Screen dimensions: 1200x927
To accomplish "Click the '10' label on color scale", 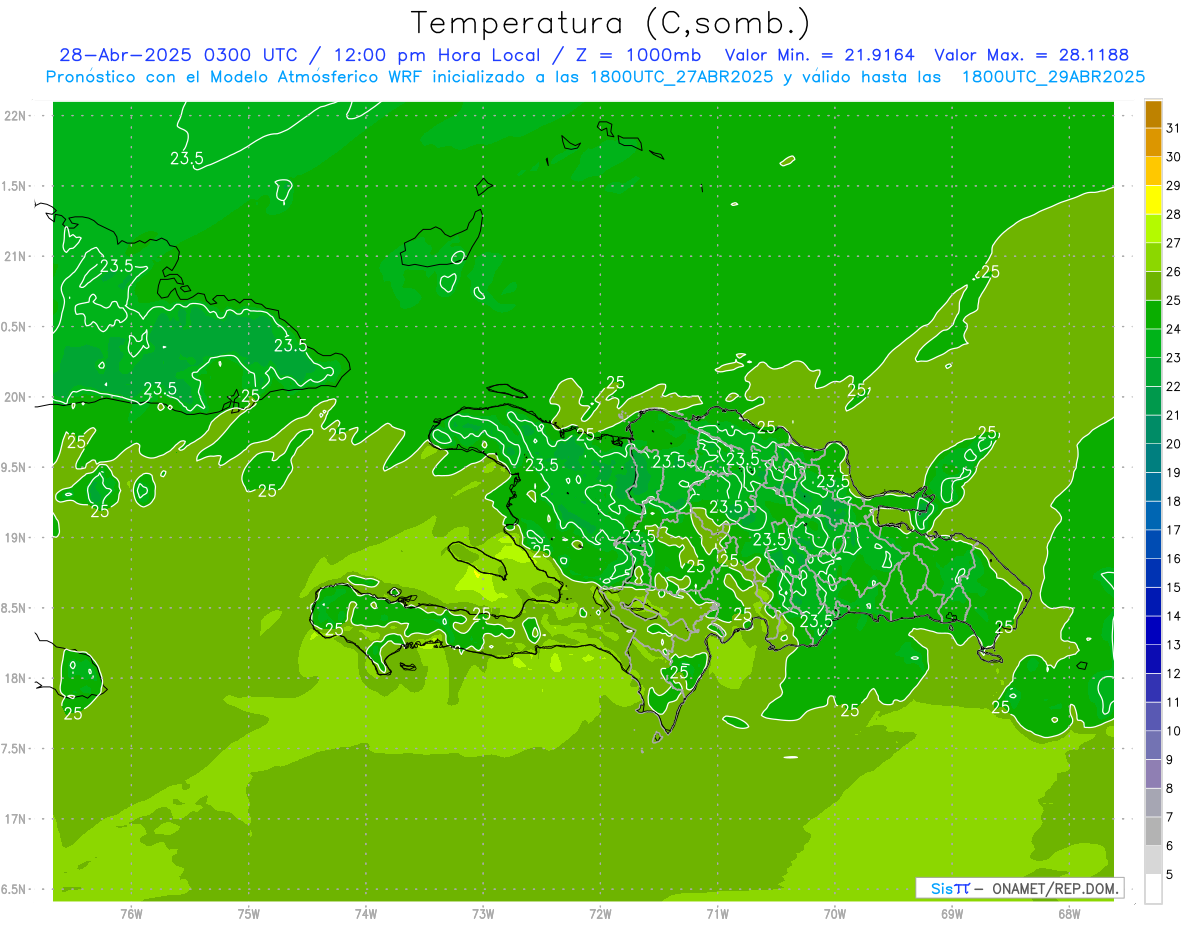I will pyautogui.click(x=1174, y=731).
